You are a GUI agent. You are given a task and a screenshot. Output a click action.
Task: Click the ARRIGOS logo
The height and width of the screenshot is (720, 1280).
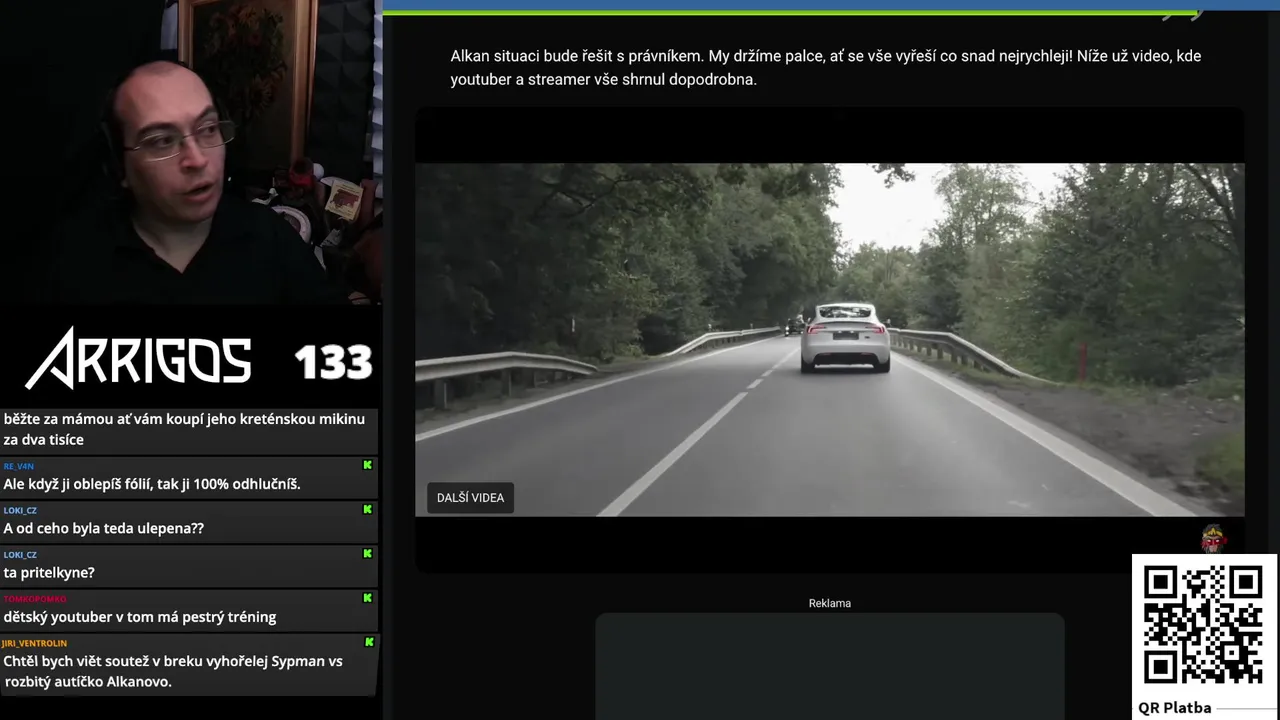(x=138, y=358)
